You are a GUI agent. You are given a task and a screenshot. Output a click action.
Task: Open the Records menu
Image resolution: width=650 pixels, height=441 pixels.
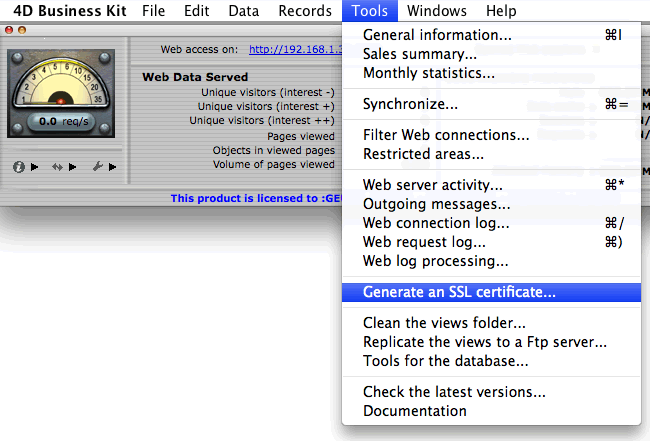coord(305,11)
